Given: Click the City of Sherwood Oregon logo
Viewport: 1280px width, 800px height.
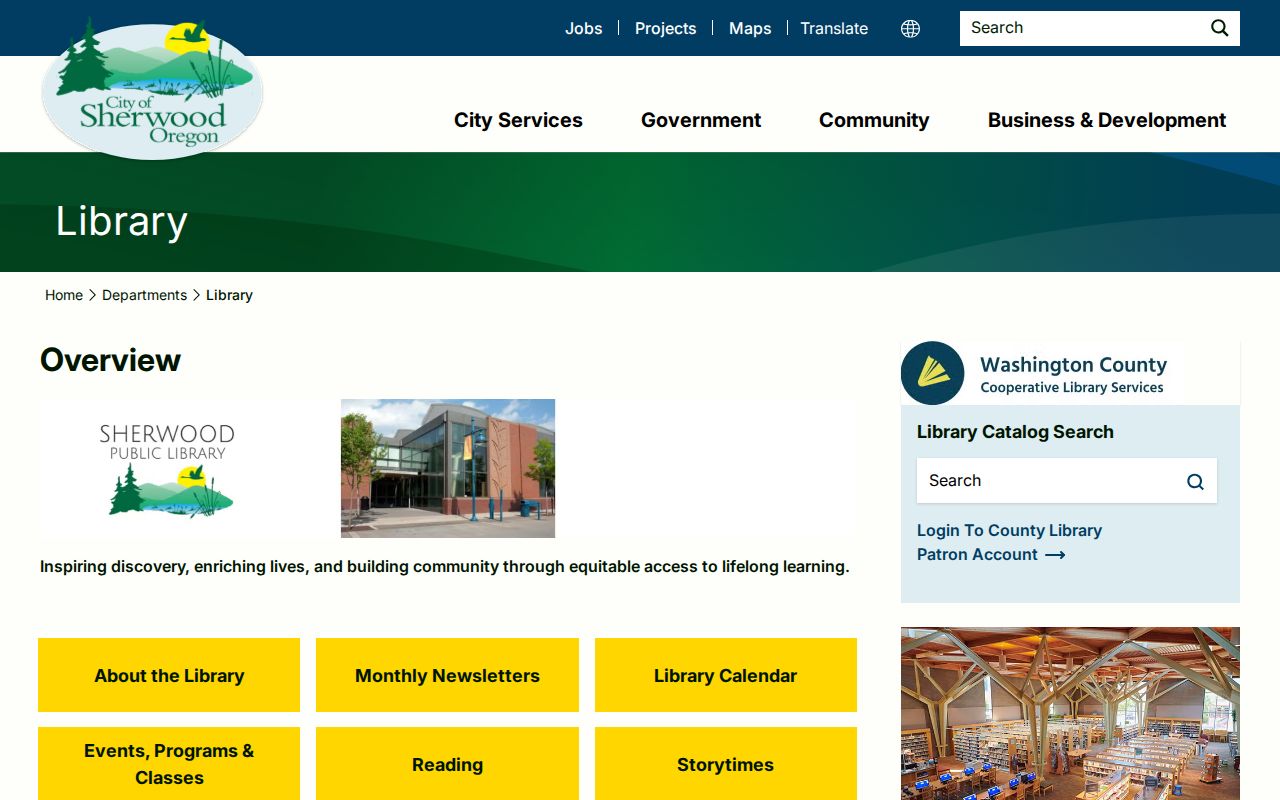Looking at the screenshot, I should pyautogui.click(x=152, y=88).
